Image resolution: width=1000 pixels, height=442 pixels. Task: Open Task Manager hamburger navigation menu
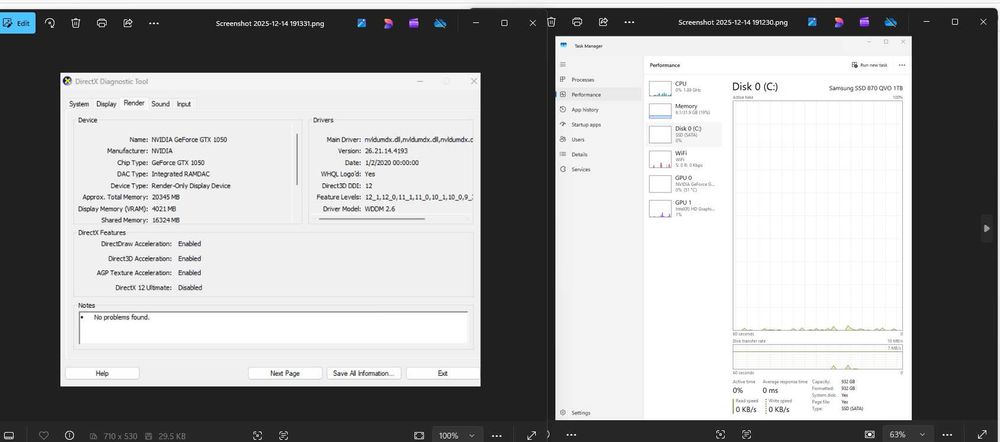(562, 64)
